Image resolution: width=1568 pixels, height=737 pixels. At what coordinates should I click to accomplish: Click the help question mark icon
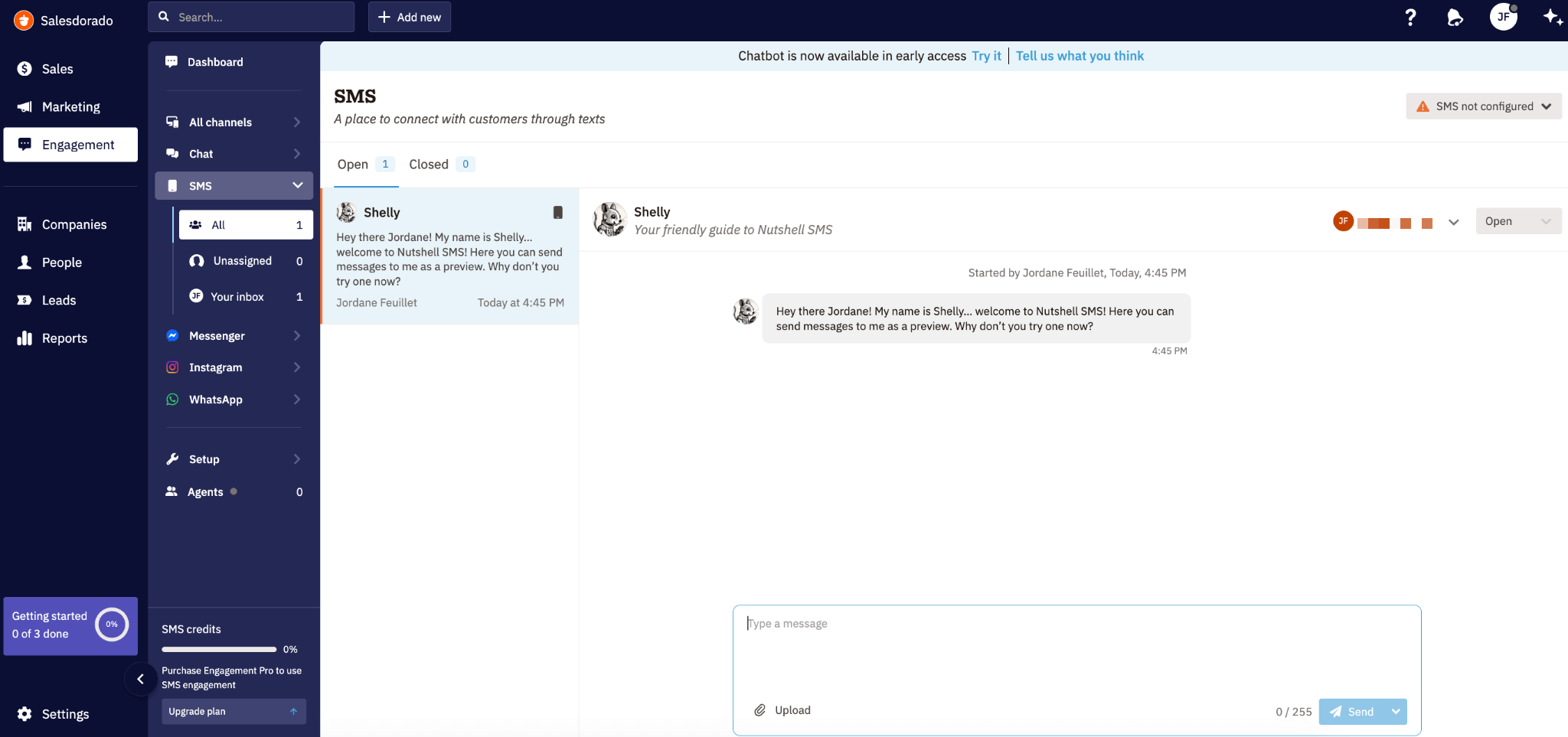tap(1410, 18)
